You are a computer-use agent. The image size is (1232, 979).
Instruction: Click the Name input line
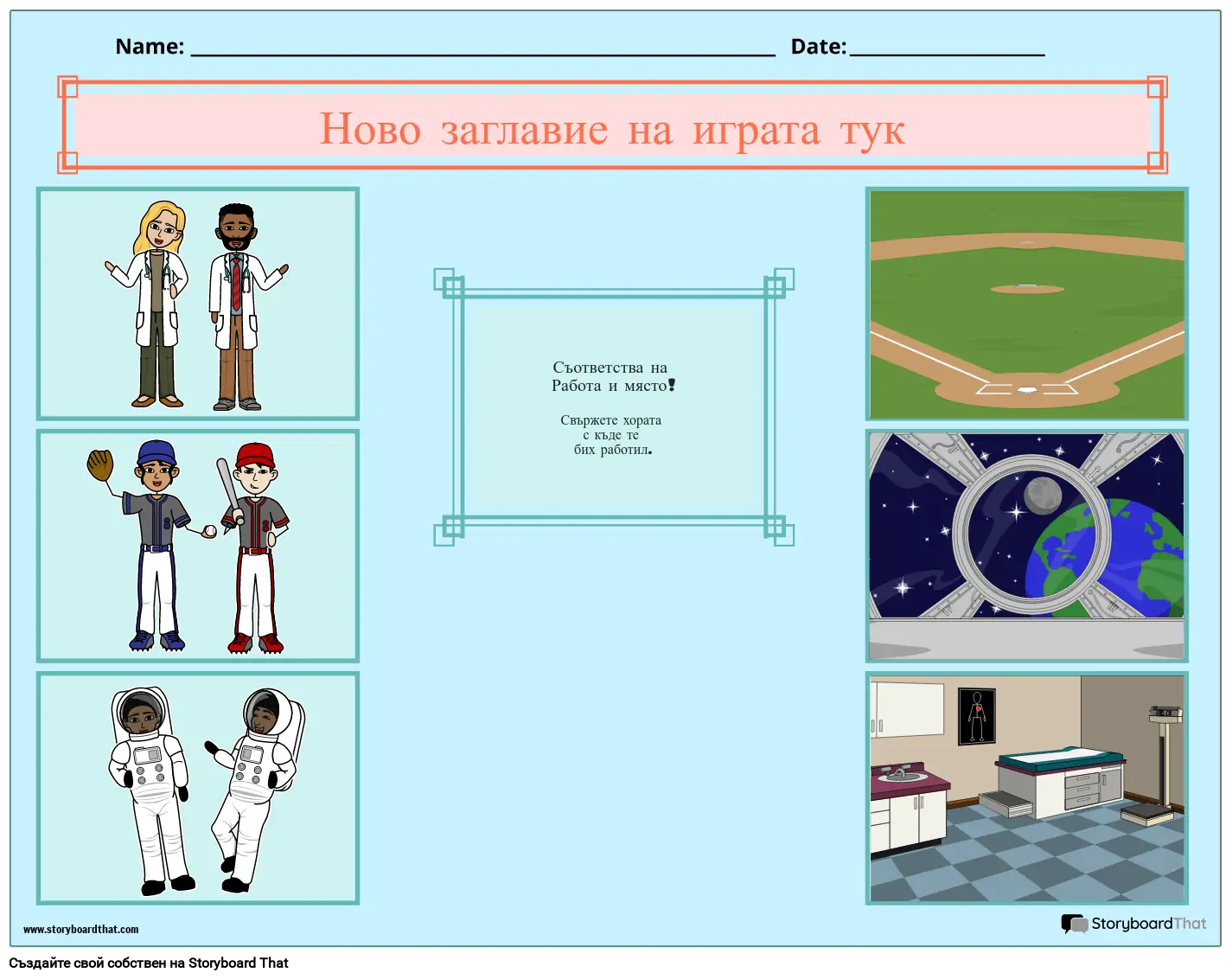[482, 48]
